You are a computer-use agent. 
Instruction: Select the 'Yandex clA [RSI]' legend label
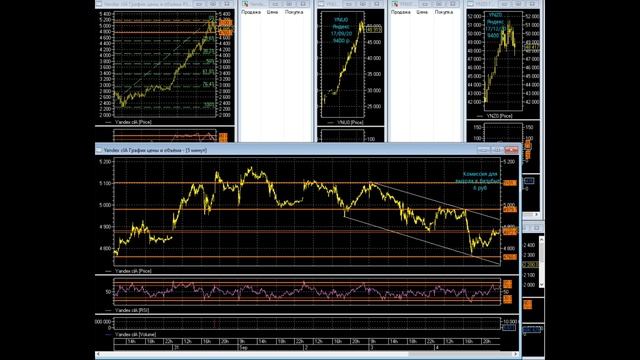click(132, 310)
